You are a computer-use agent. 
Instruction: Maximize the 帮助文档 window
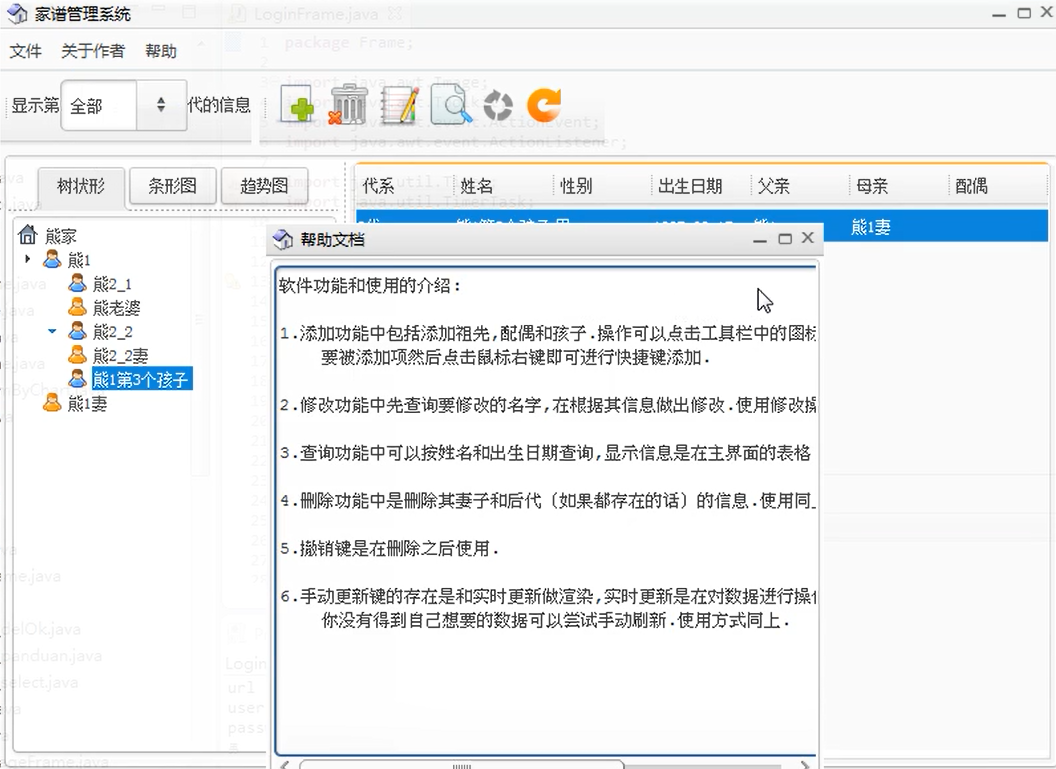[785, 238]
